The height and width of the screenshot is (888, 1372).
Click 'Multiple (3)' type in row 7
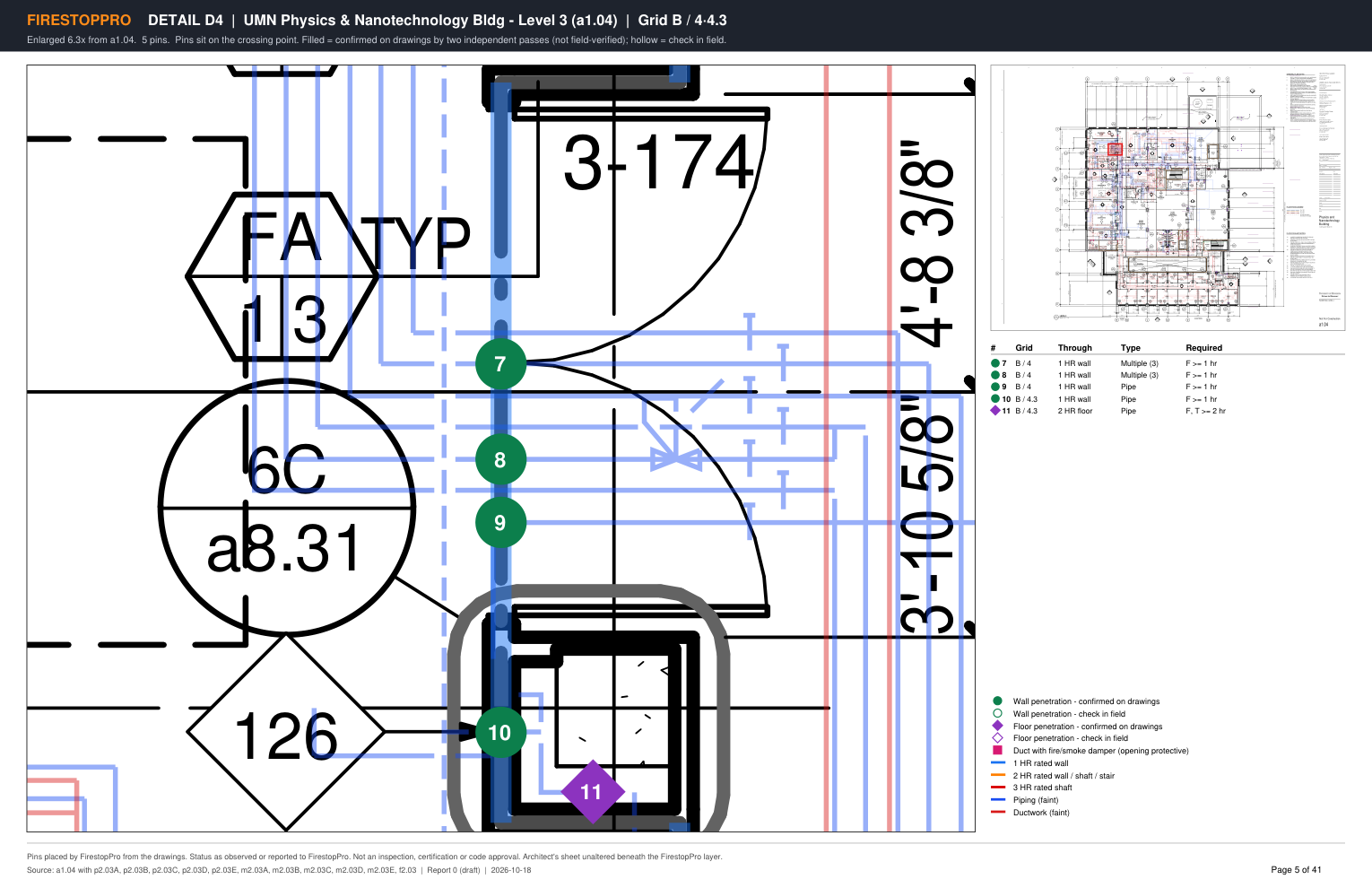click(x=1140, y=363)
